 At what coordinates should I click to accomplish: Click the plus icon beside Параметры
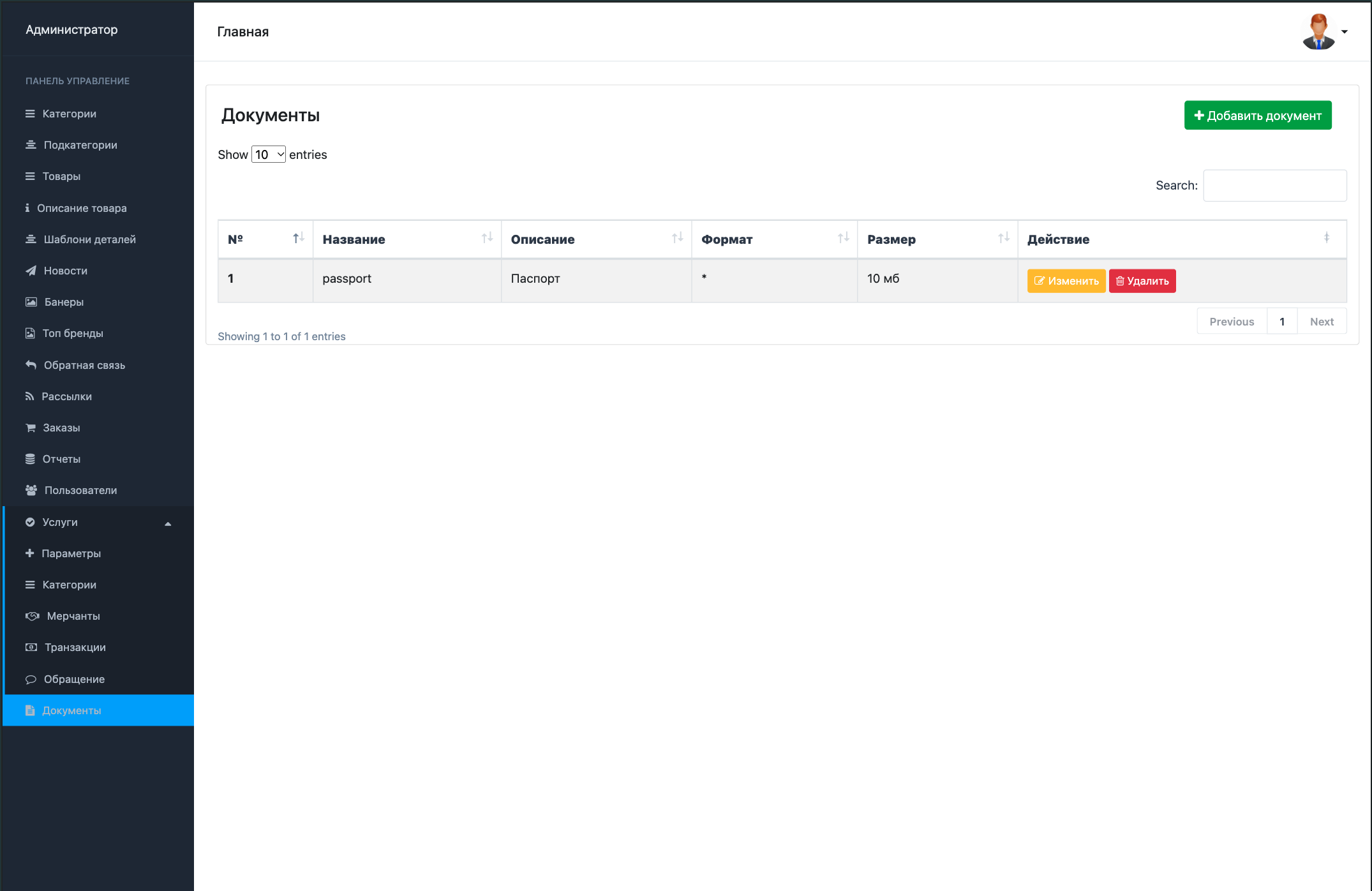coord(29,553)
